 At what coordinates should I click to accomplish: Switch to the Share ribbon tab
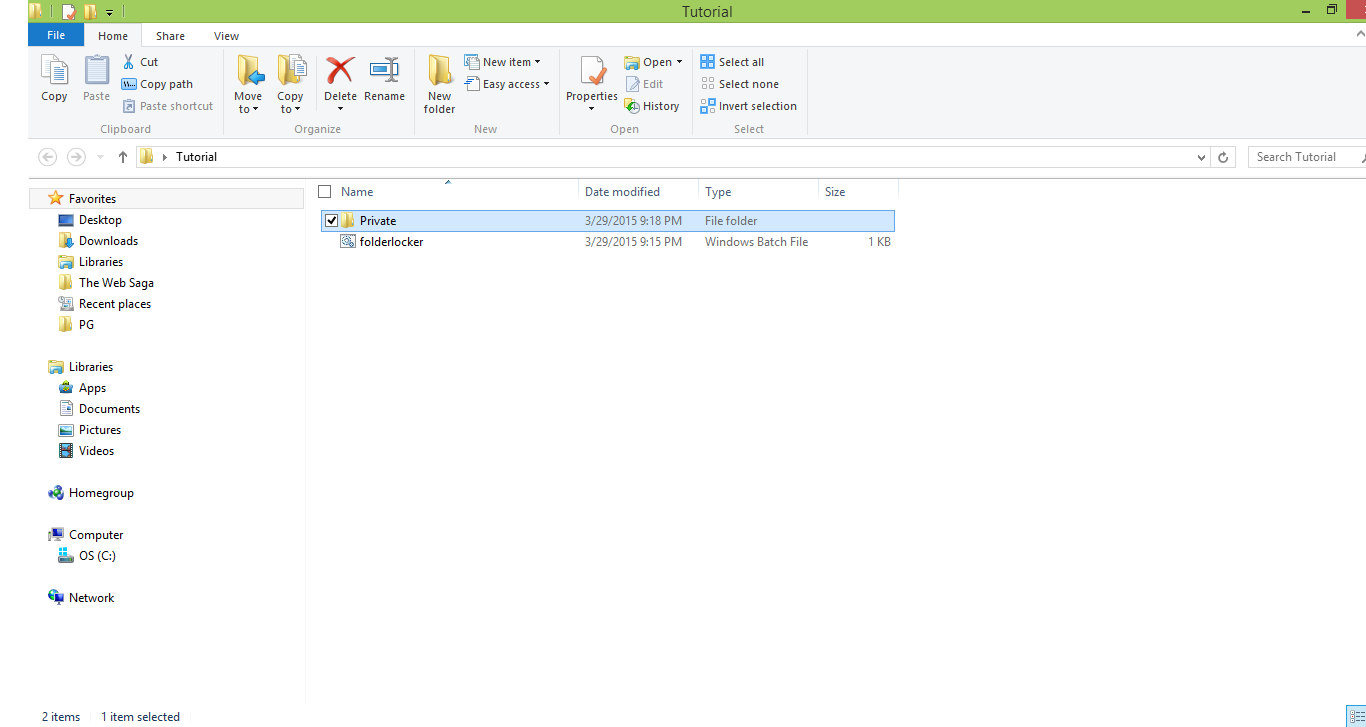pyautogui.click(x=170, y=35)
